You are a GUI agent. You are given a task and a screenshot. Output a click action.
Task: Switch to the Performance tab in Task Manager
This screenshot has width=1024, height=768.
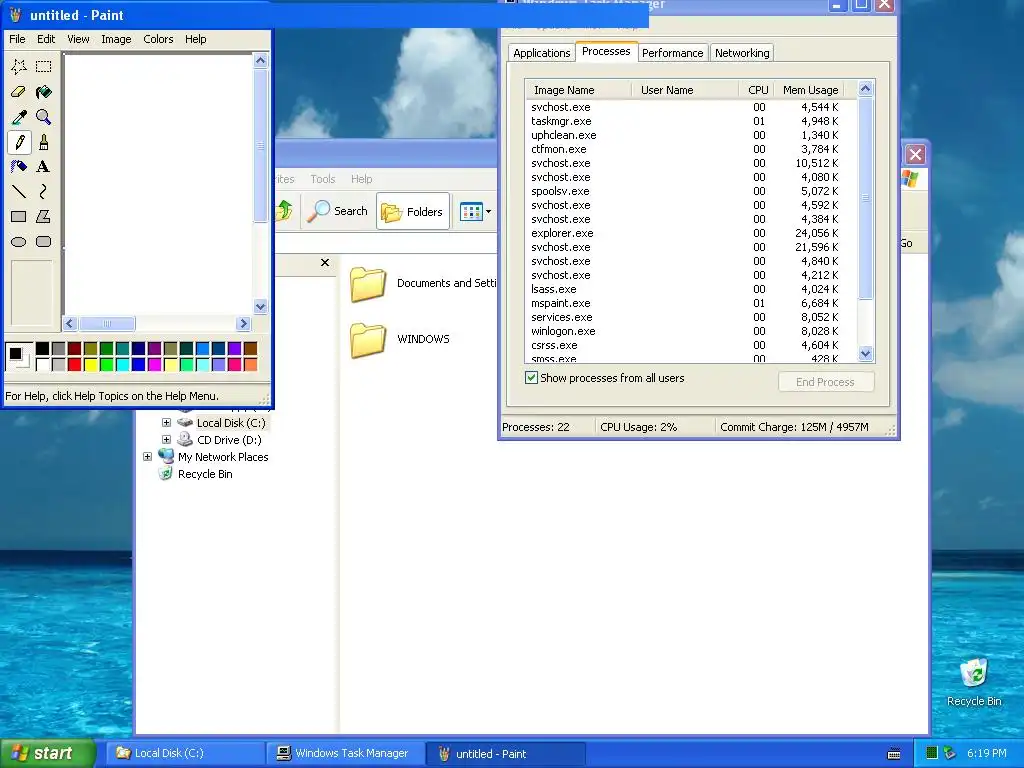coord(672,53)
